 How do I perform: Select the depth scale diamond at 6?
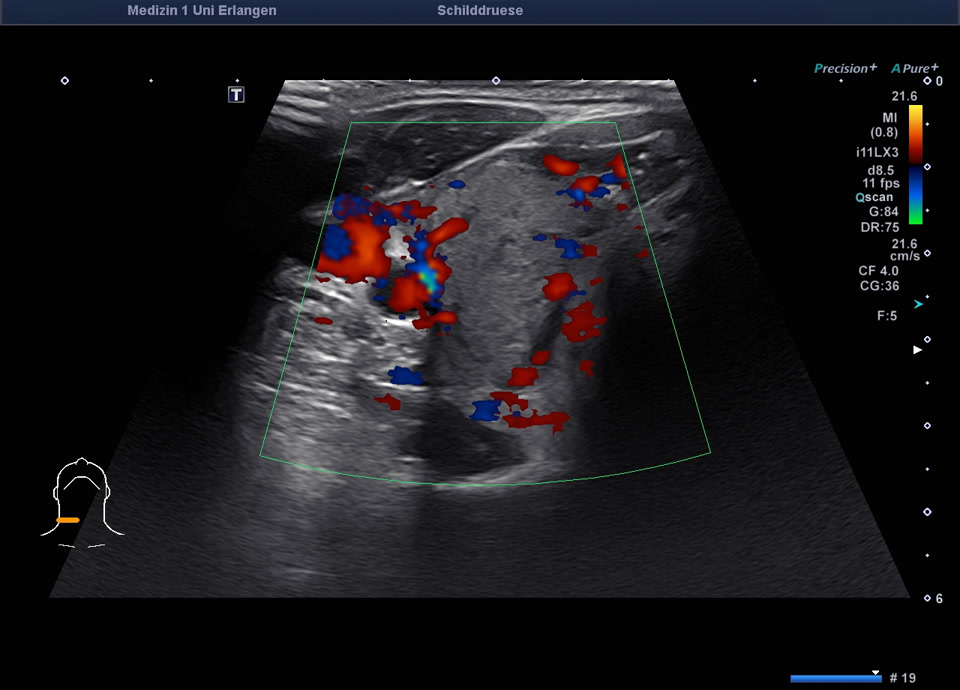[x=927, y=598]
